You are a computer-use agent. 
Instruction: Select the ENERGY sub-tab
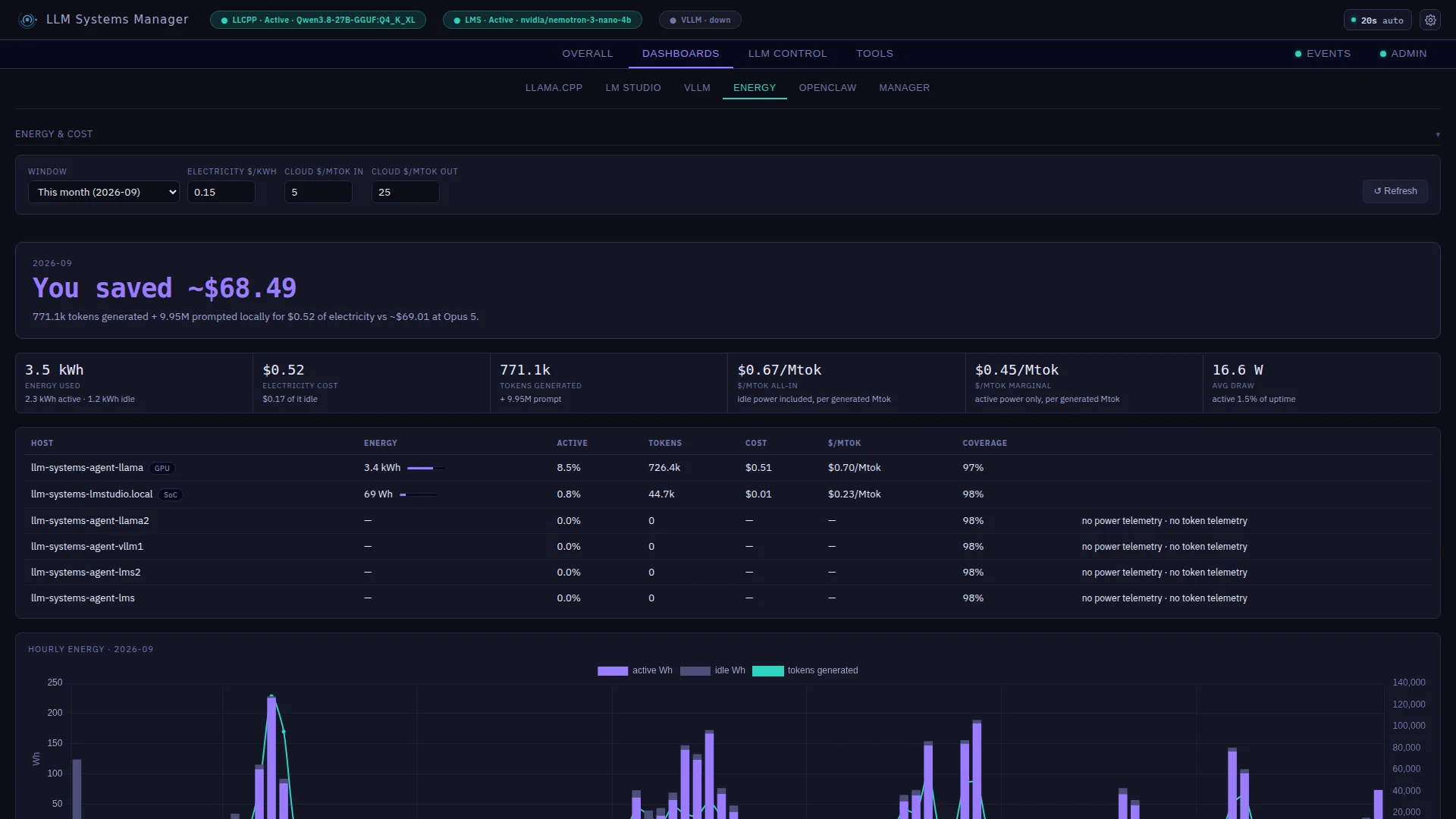point(755,88)
